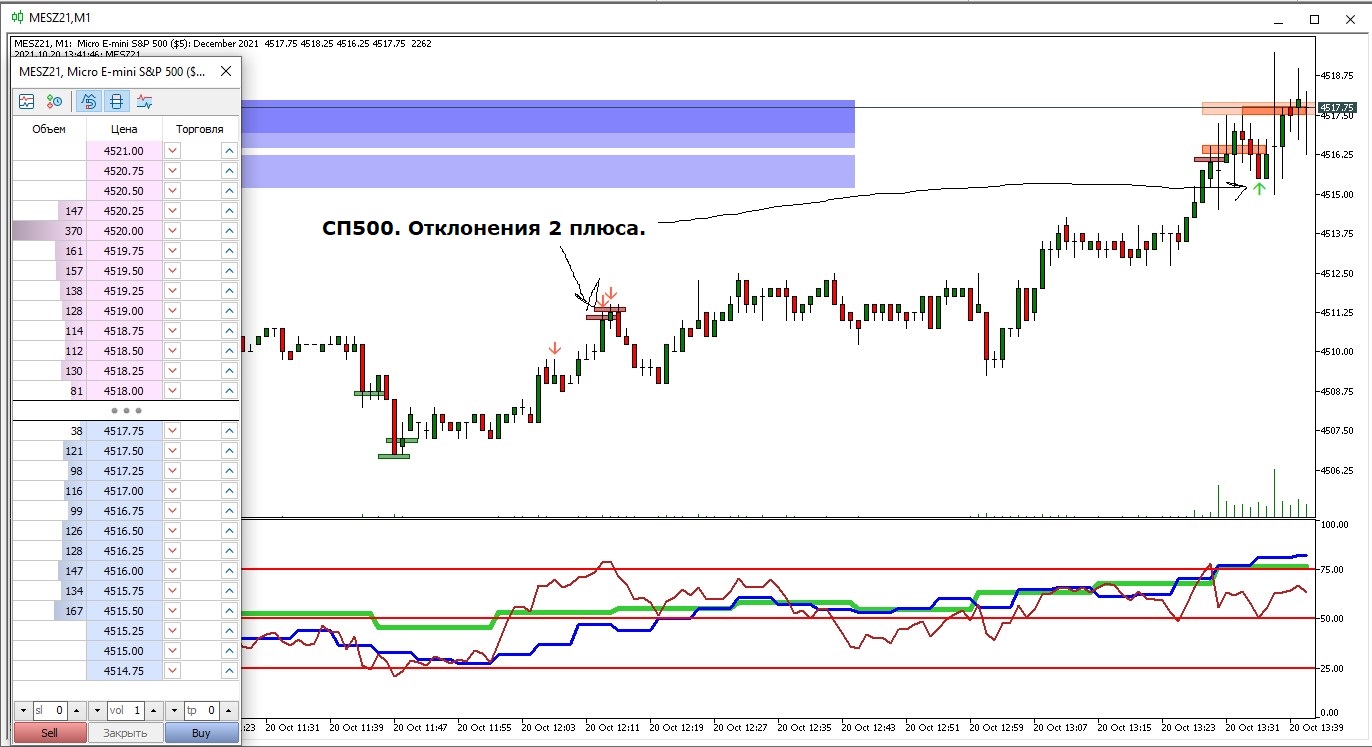
Task: Click the 370 volume cell
Action: tap(49, 231)
